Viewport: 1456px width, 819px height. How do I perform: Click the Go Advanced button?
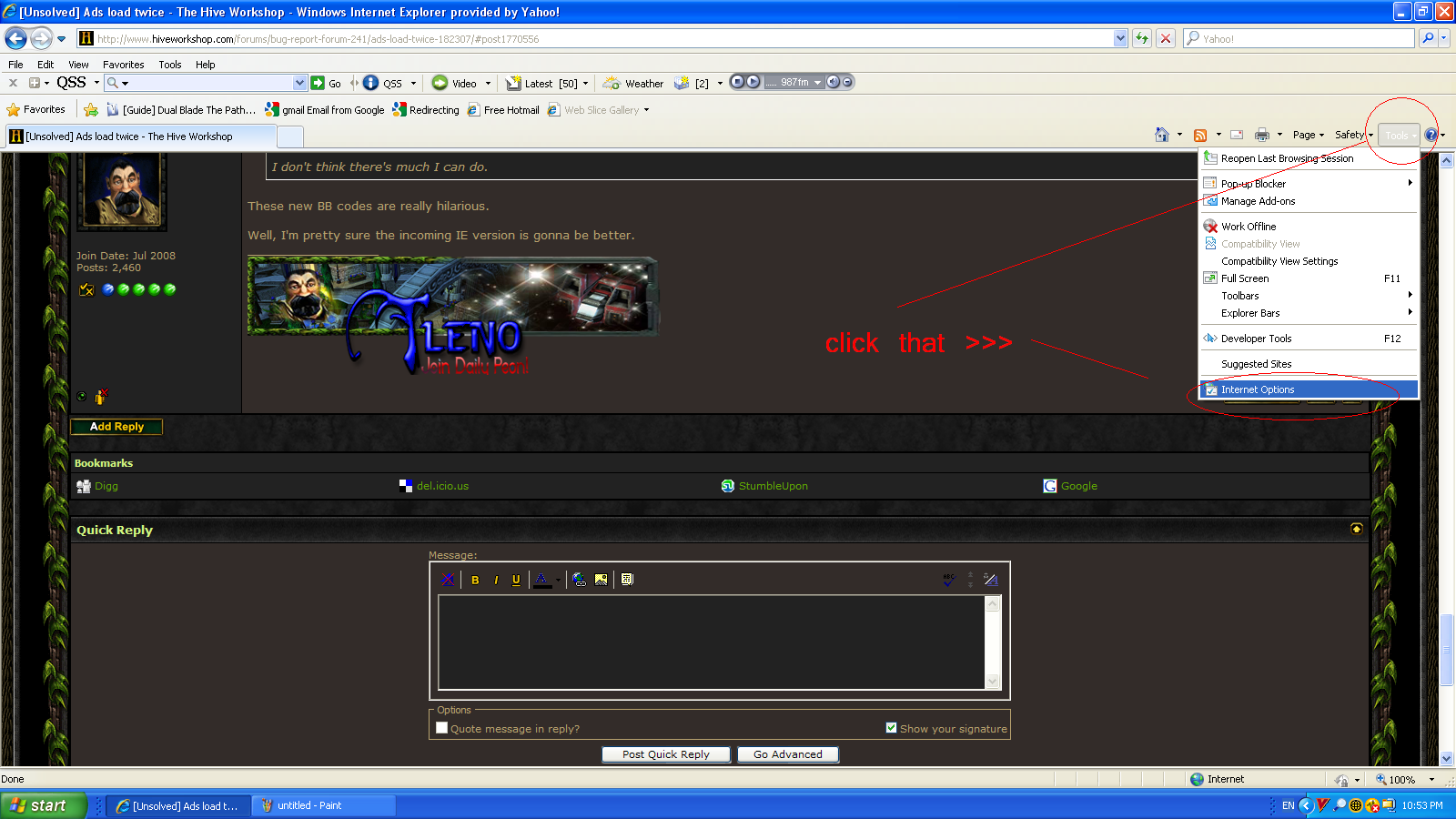coord(788,754)
